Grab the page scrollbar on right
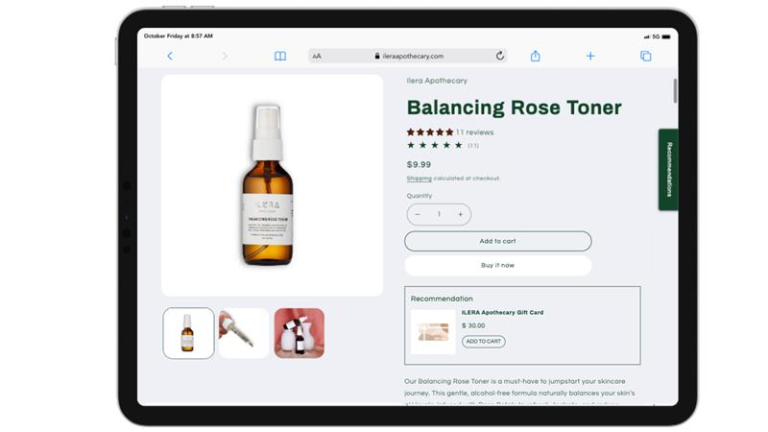Image resolution: width=768 pixels, height=432 pixels. (675, 91)
